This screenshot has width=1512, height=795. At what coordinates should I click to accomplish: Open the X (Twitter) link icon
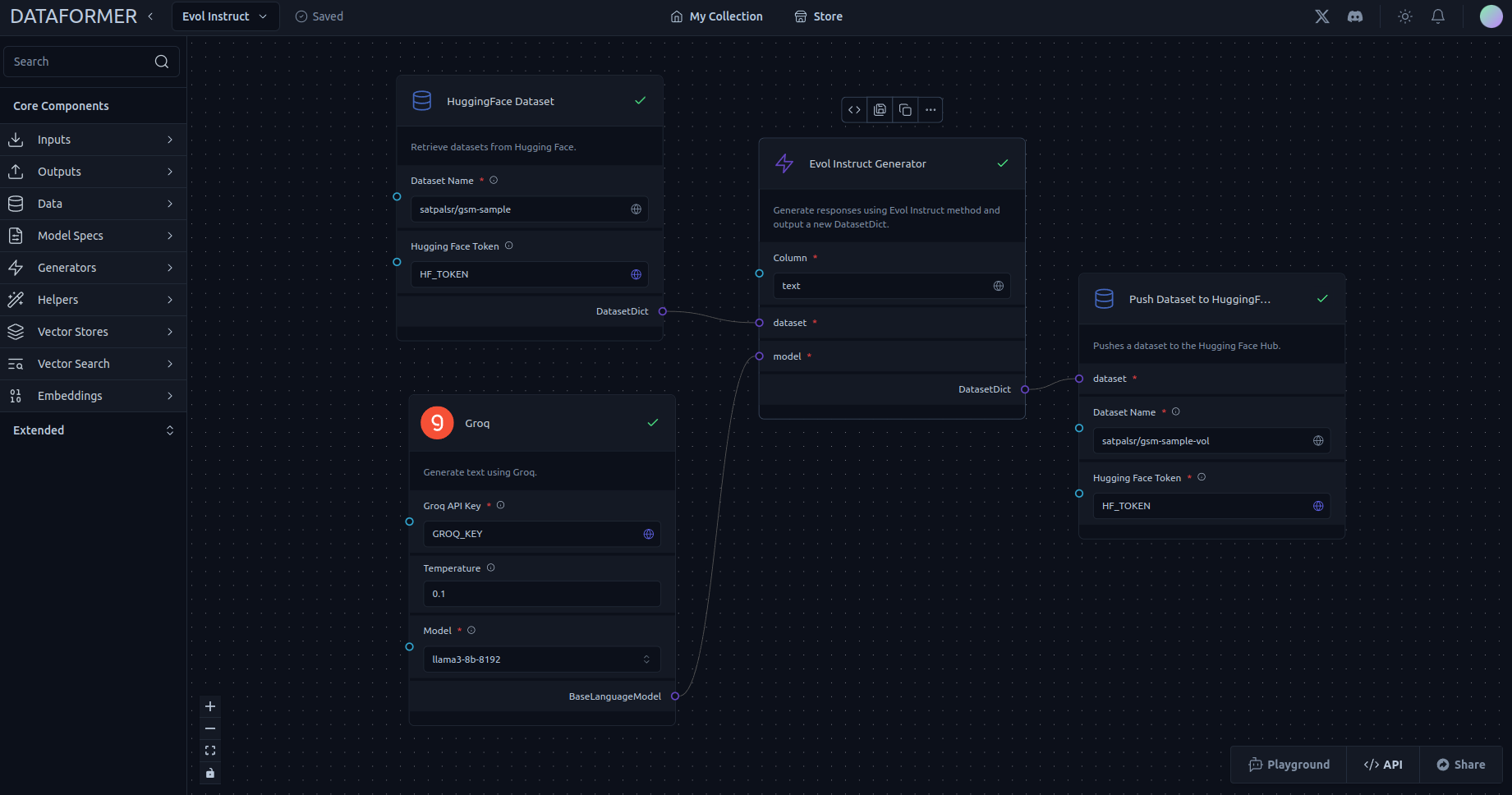coord(1321,16)
